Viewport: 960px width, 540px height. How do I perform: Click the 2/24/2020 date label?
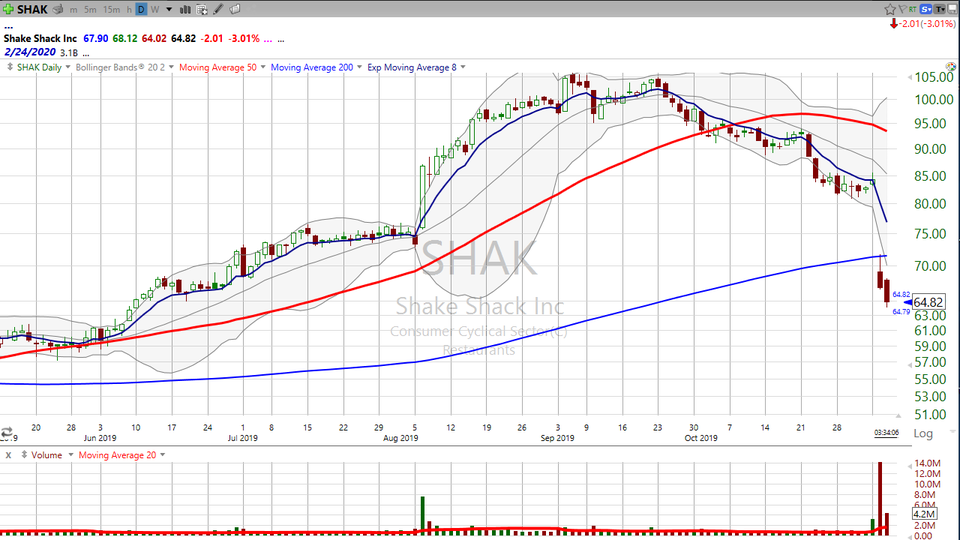pos(29,53)
